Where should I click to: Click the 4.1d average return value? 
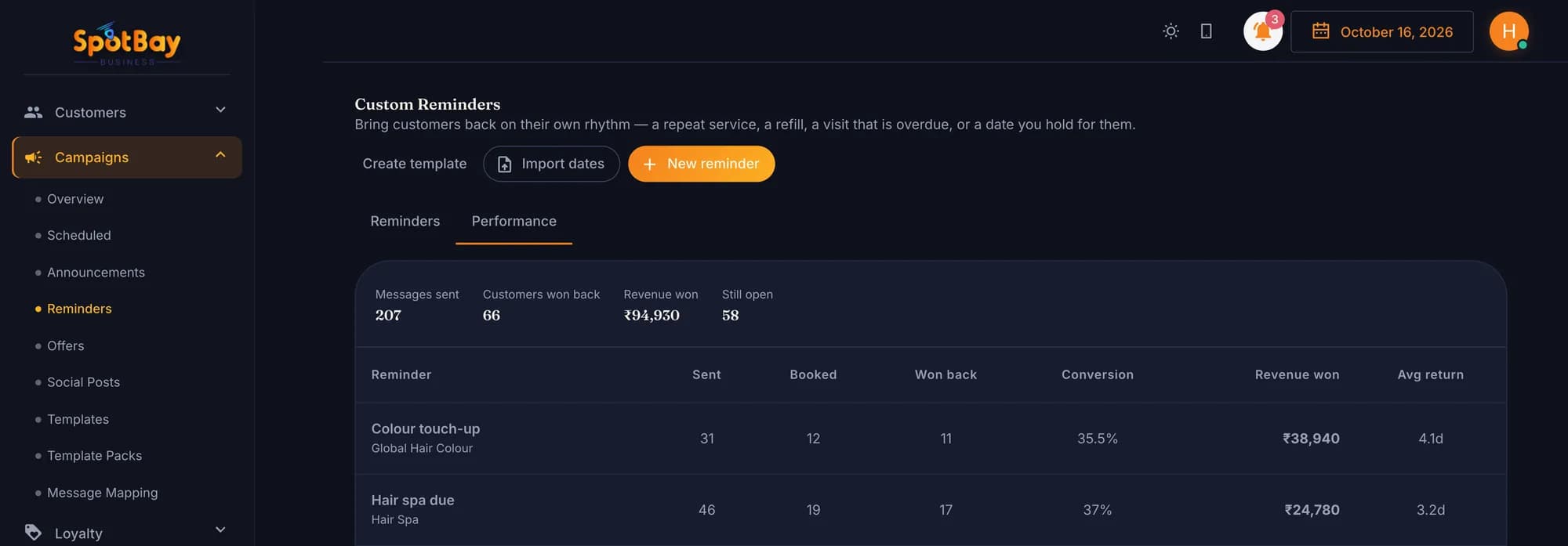pyautogui.click(x=1430, y=439)
